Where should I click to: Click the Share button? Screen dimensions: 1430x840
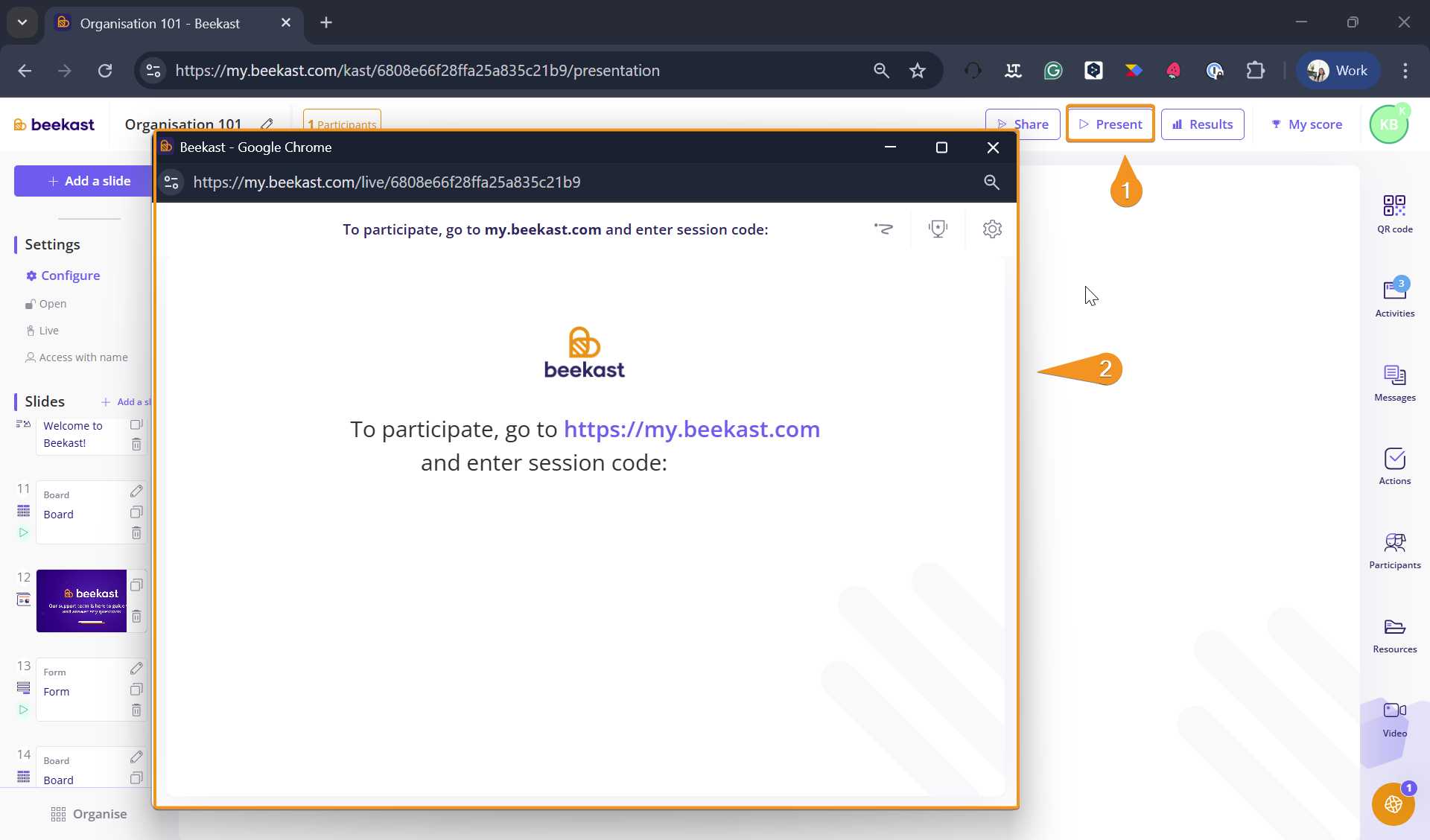pos(1023,124)
